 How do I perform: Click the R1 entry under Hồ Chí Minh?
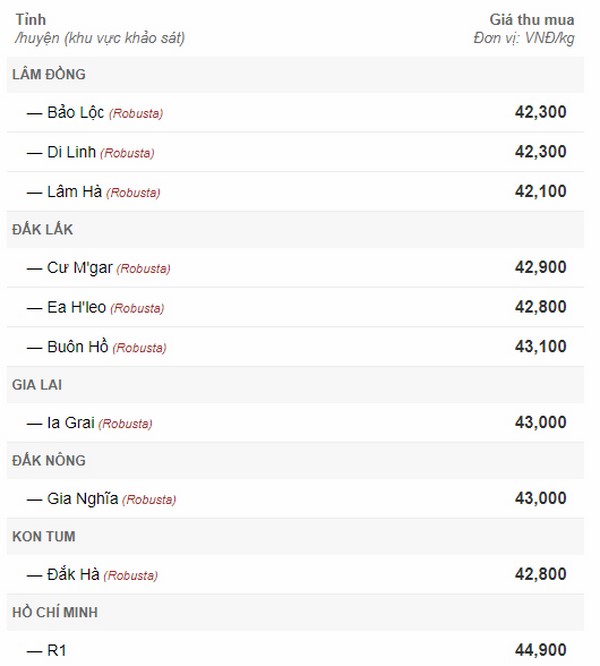click(57, 650)
